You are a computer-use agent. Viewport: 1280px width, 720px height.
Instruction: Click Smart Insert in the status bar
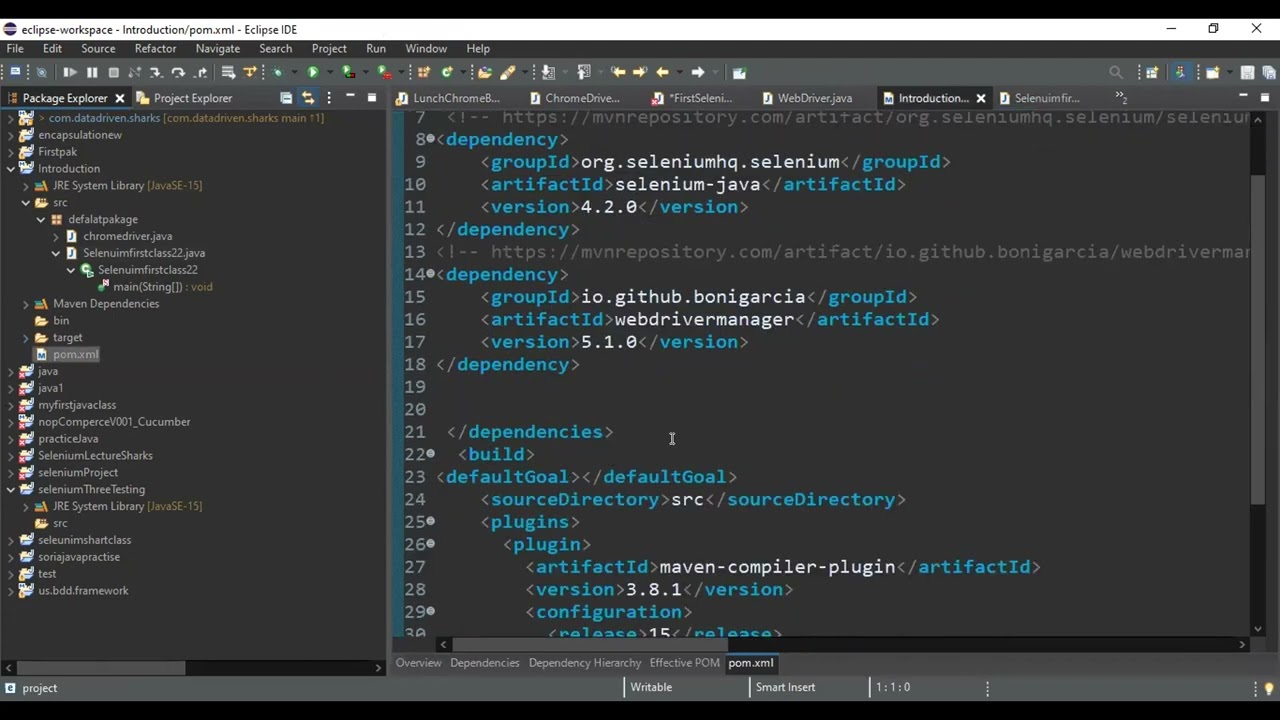coord(785,688)
